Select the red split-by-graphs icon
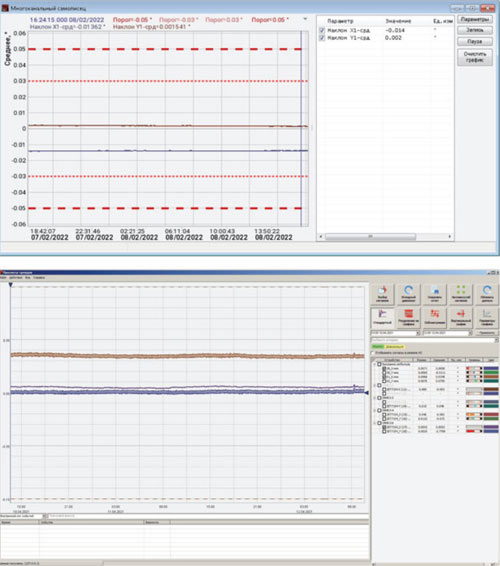 408,317
